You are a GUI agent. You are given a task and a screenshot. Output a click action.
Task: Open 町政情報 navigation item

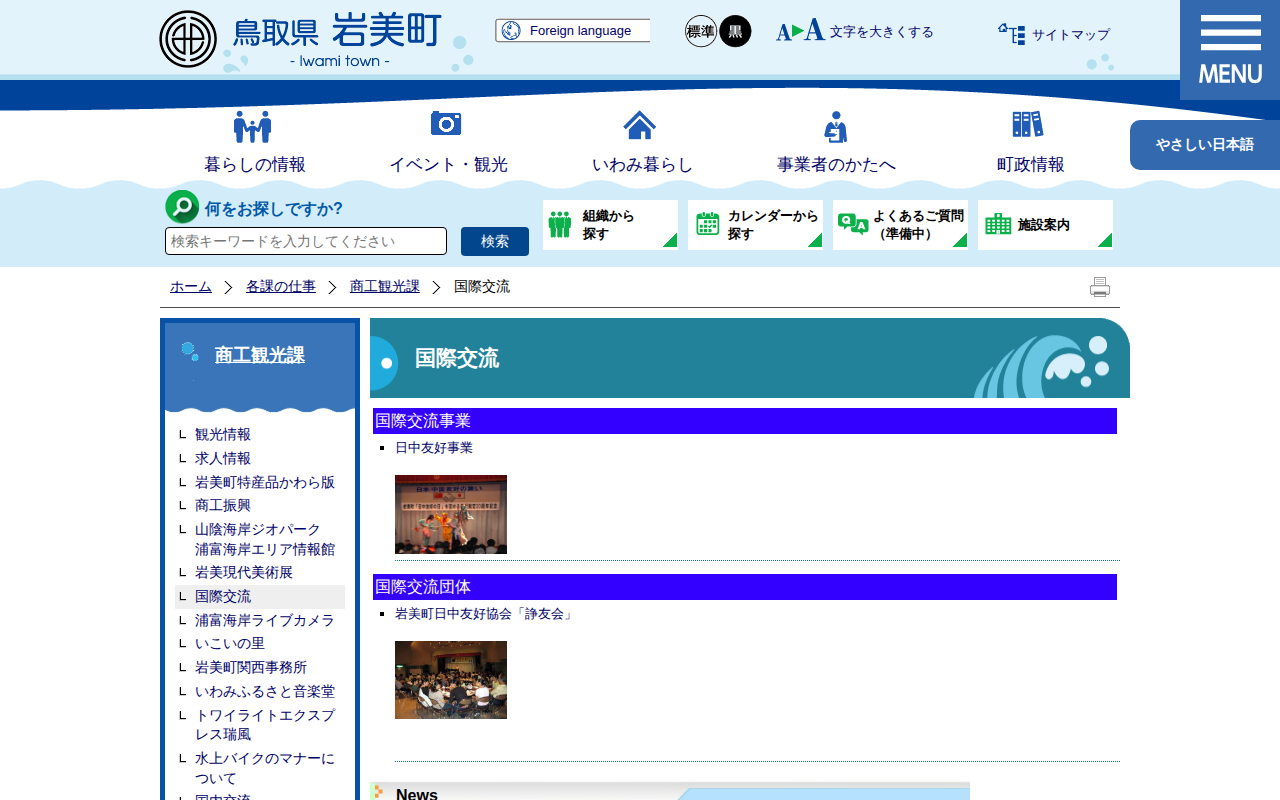1030,142
